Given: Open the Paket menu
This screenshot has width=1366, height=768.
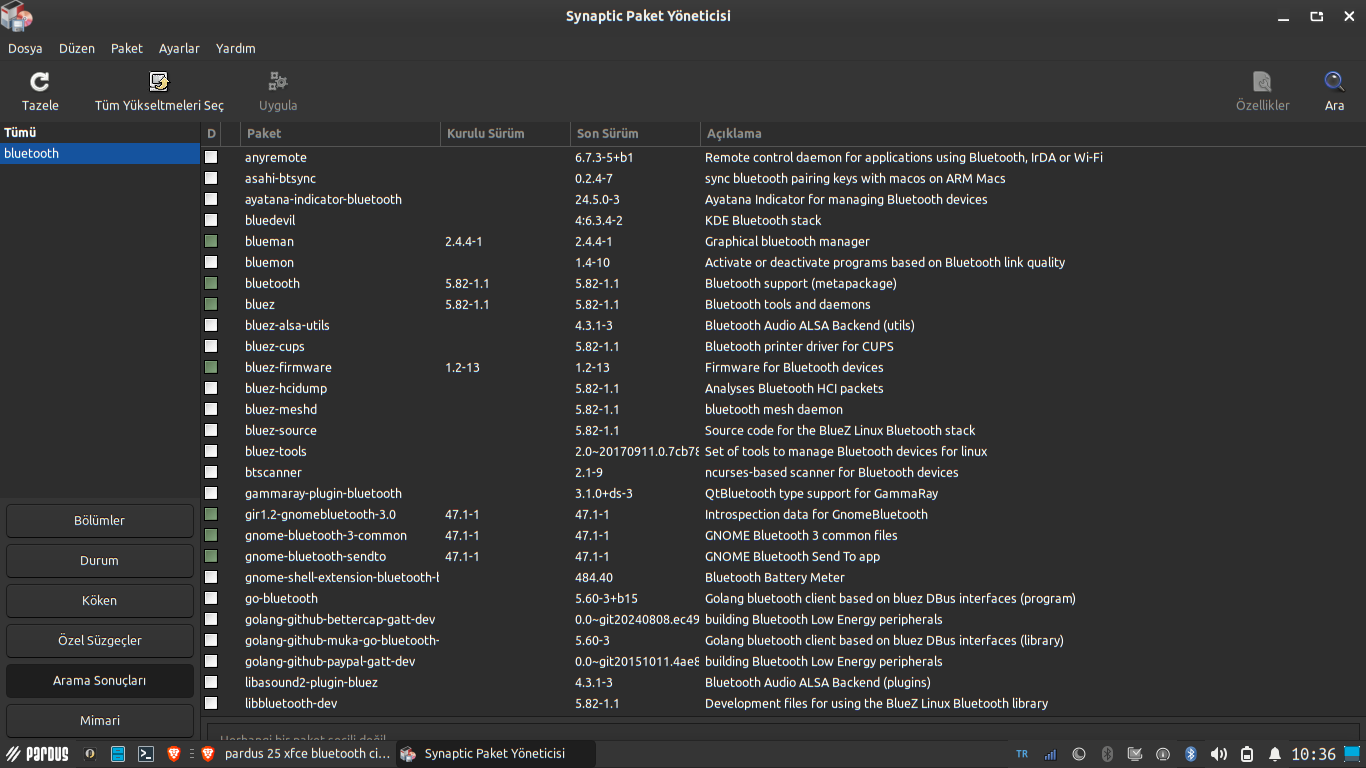Looking at the screenshot, I should pos(127,48).
